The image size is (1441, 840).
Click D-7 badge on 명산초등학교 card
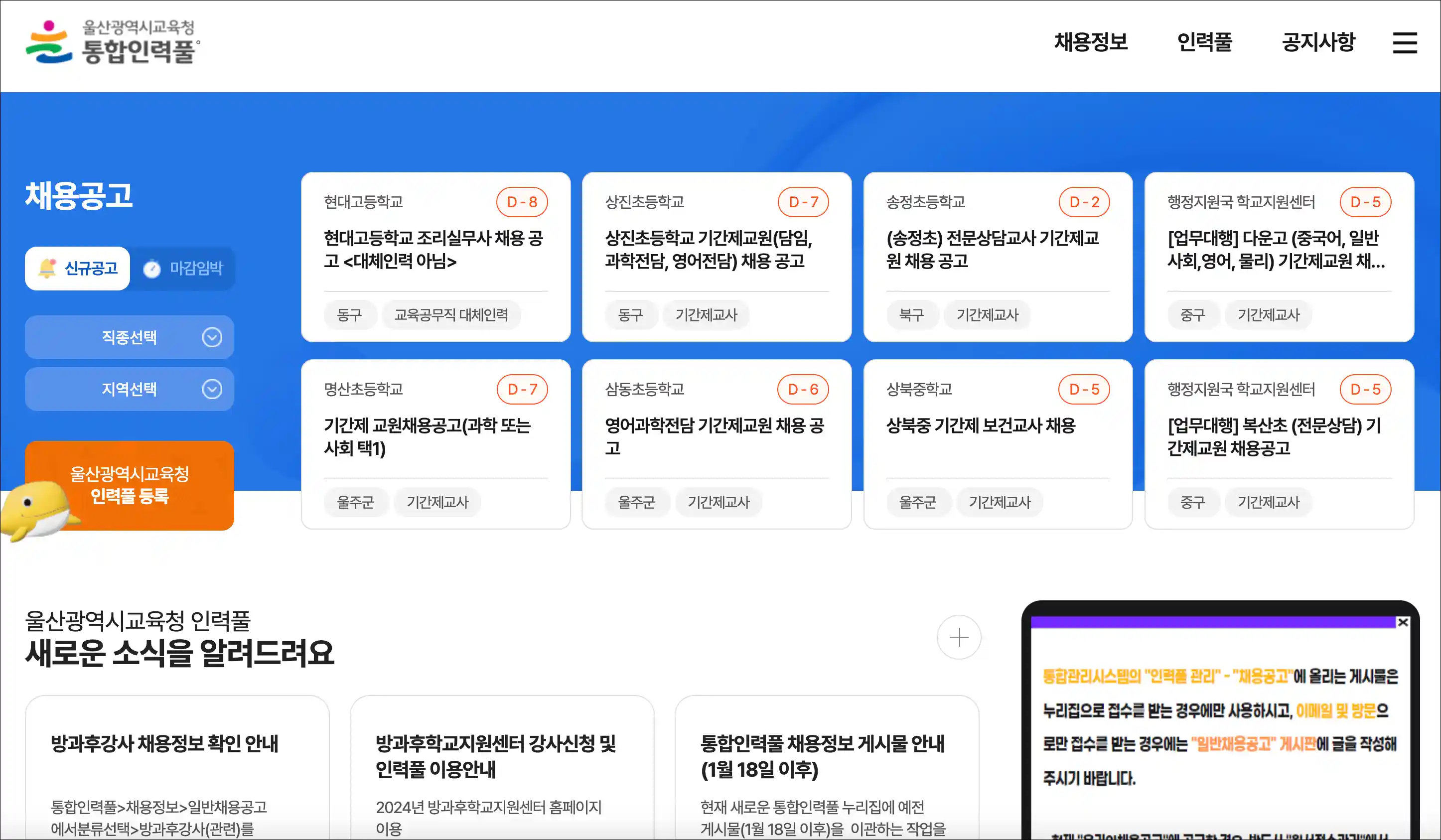pyautogui.click(x=522, y=390)
